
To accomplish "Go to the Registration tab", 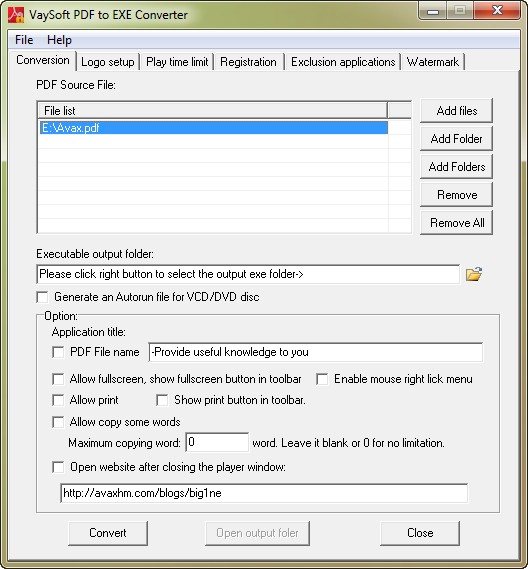I will tap(248, 62).
